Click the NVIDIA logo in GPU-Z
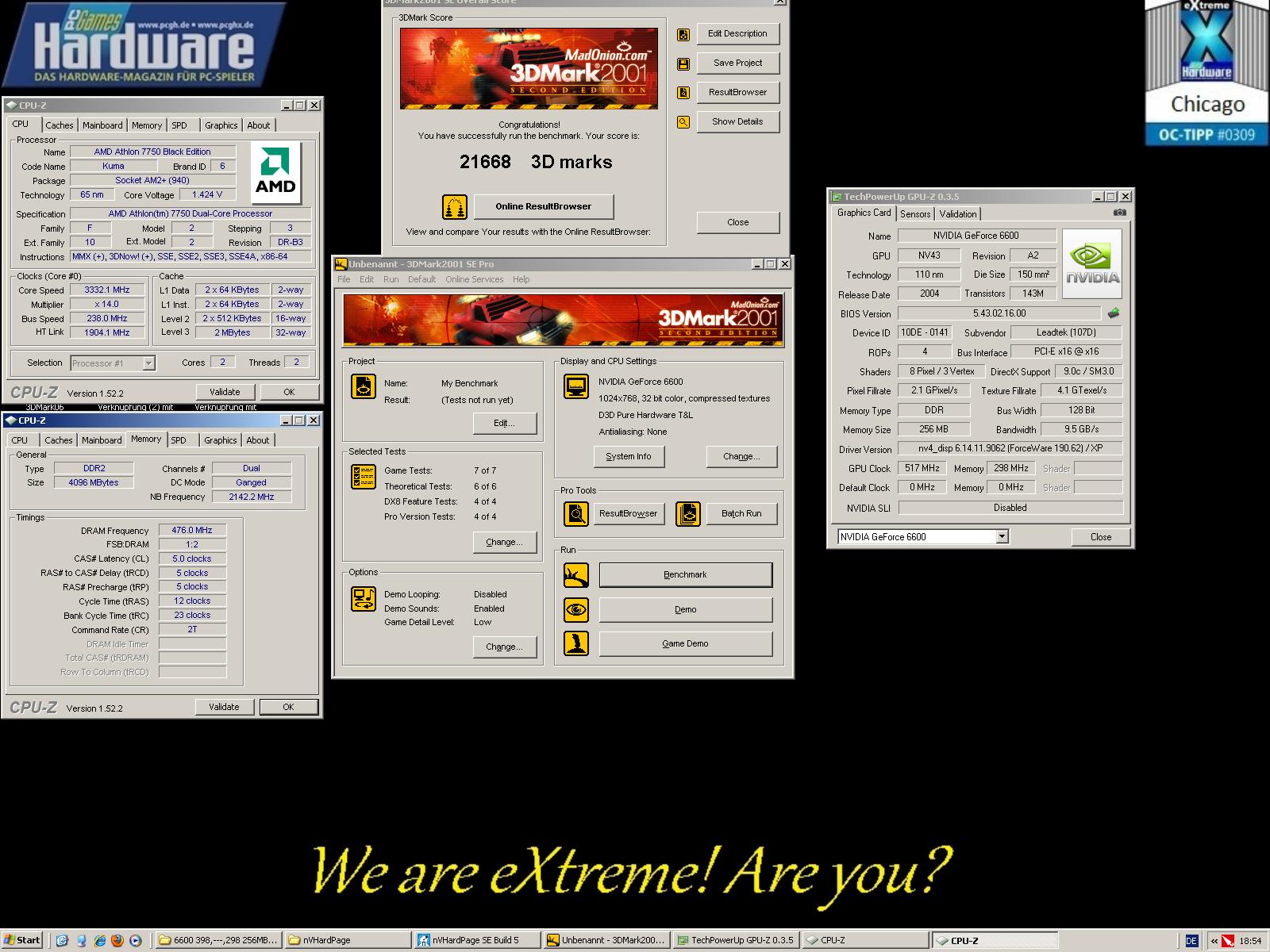 point(1092,264)
